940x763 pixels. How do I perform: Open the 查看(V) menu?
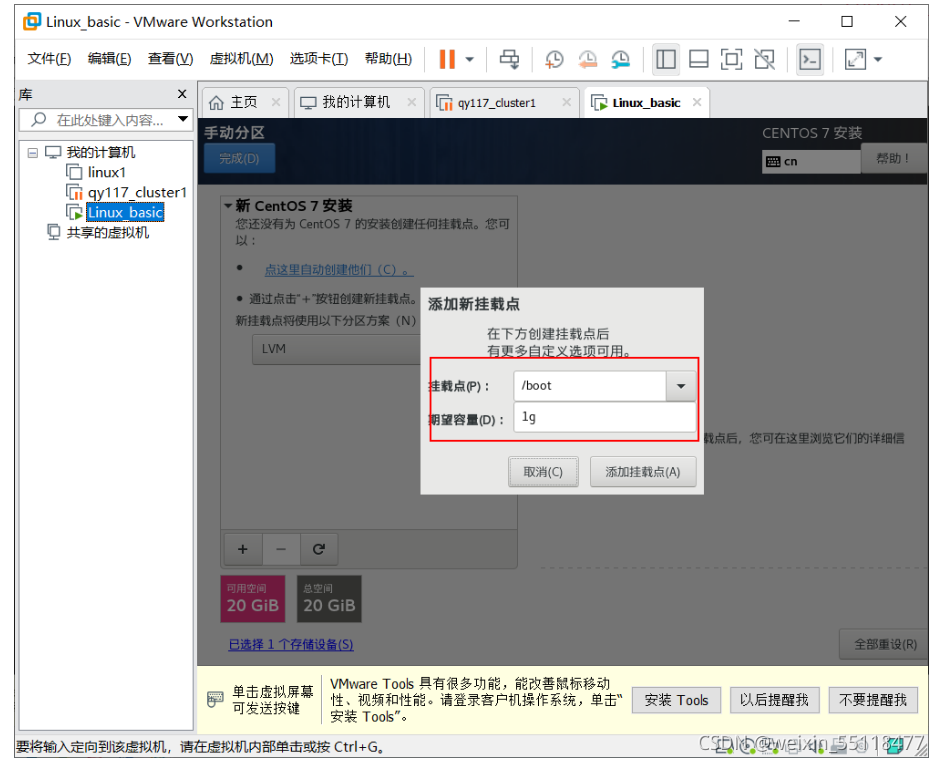click(171, 59)
